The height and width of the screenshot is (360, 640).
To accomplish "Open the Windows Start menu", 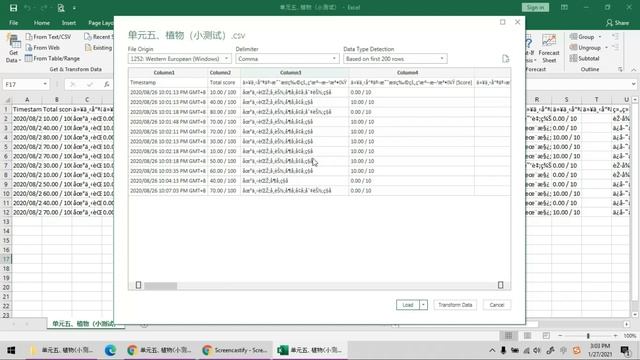I will coord(11,350).
